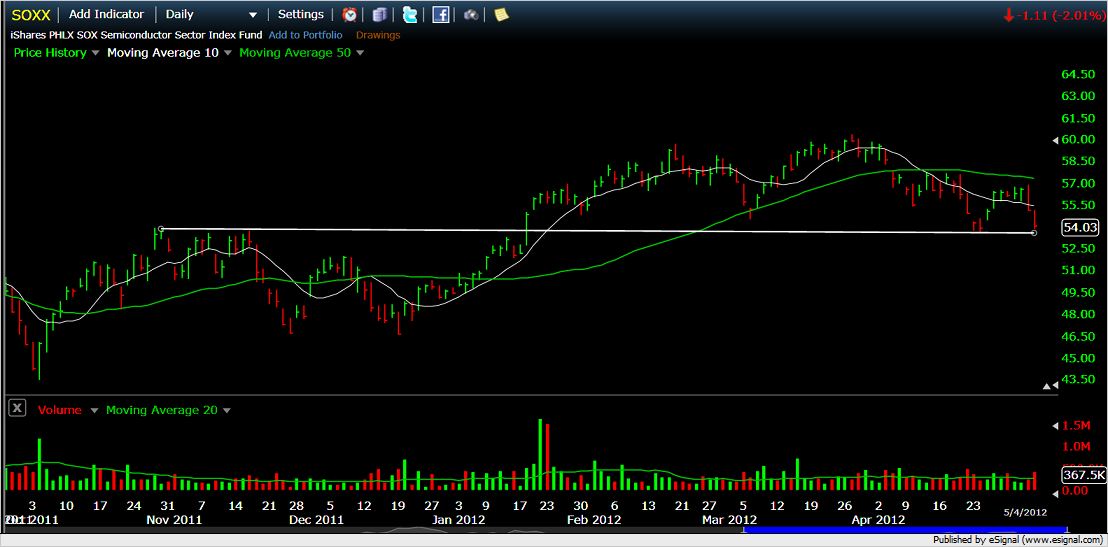This screenshot has height=547, width=1108.
Task: Select the trendline's left endpoint handle
Action: coord(161,228)
